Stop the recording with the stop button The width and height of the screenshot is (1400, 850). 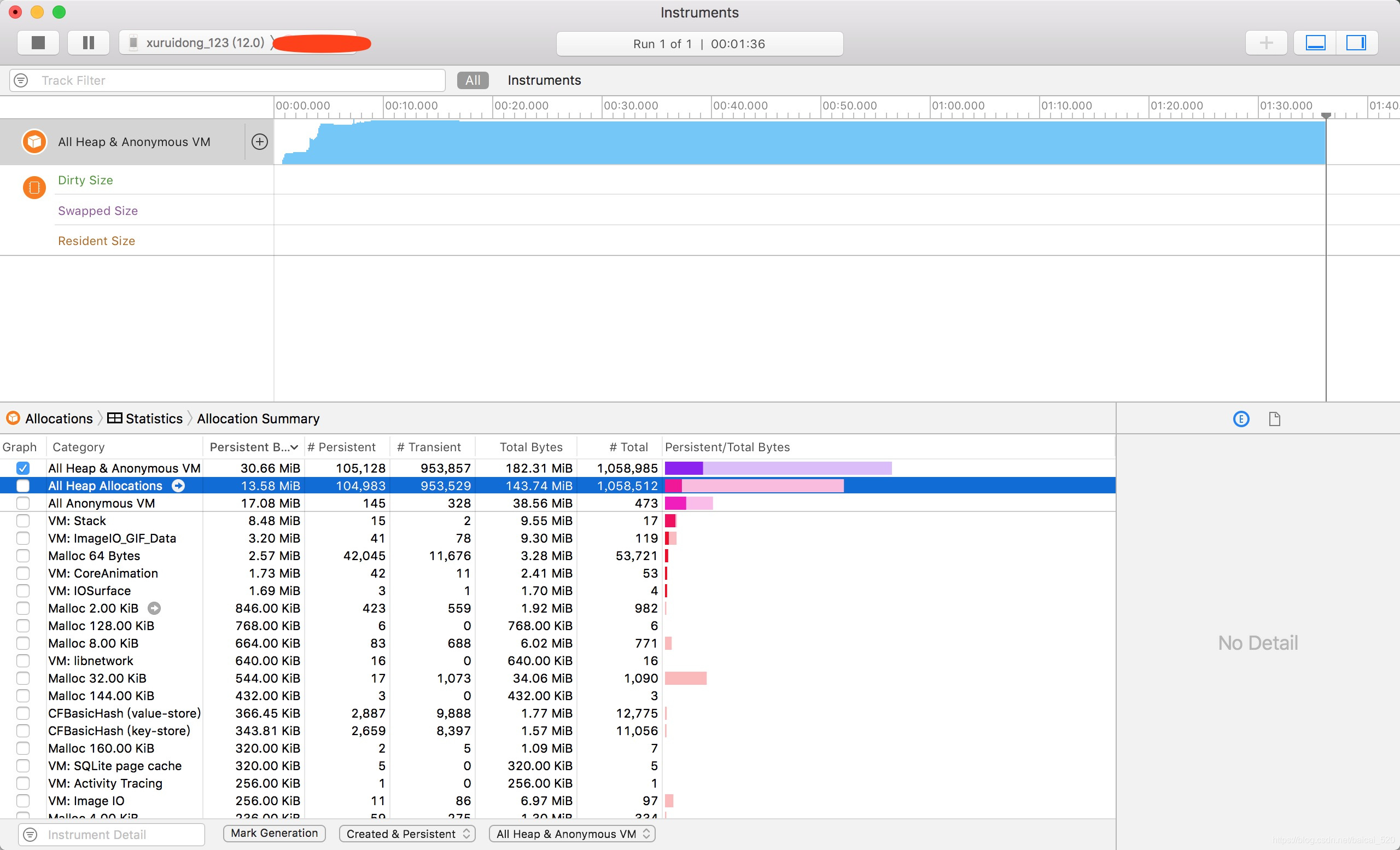pos(38,43)
